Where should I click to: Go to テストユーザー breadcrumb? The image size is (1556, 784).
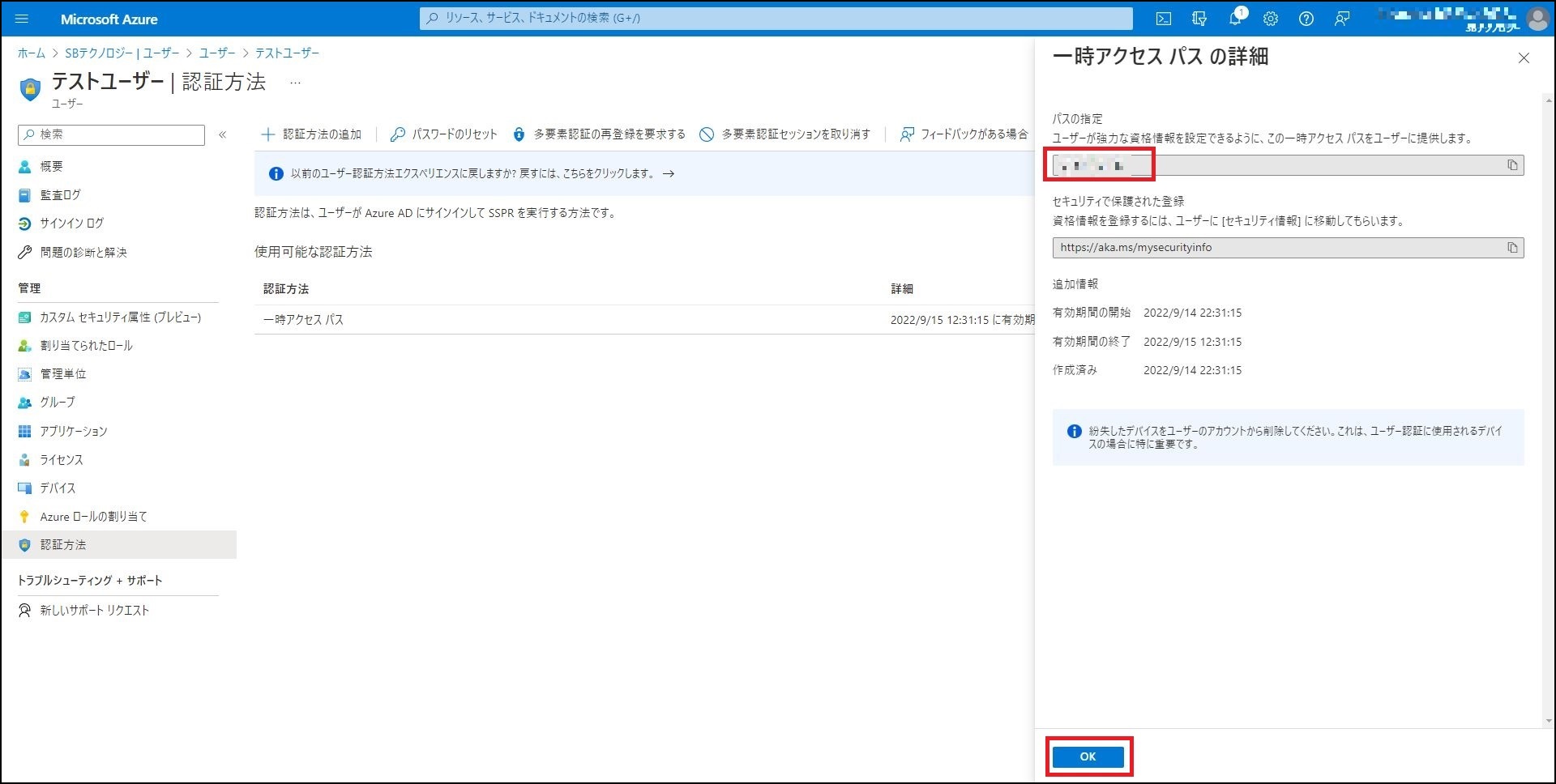288,53
